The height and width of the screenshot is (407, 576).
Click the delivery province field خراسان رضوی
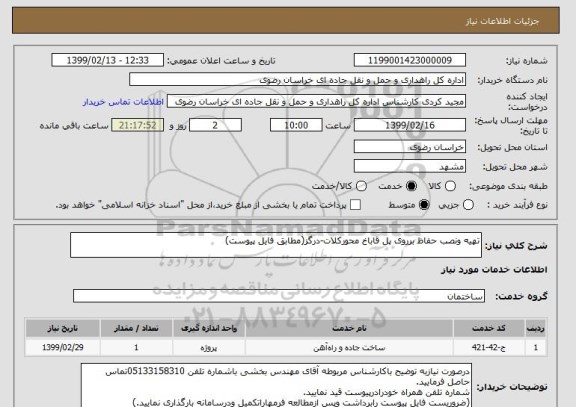(x=410, y=147)
